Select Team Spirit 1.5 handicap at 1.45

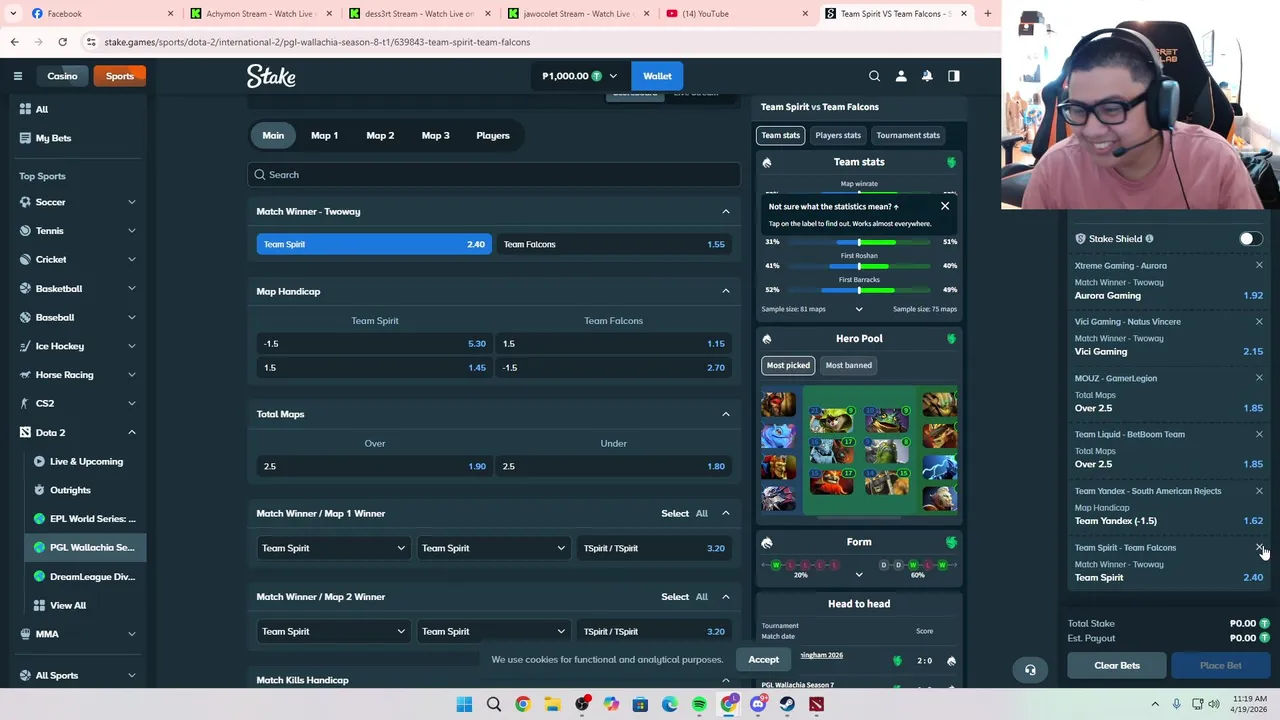pyautogui.click(x=374, y=367)
